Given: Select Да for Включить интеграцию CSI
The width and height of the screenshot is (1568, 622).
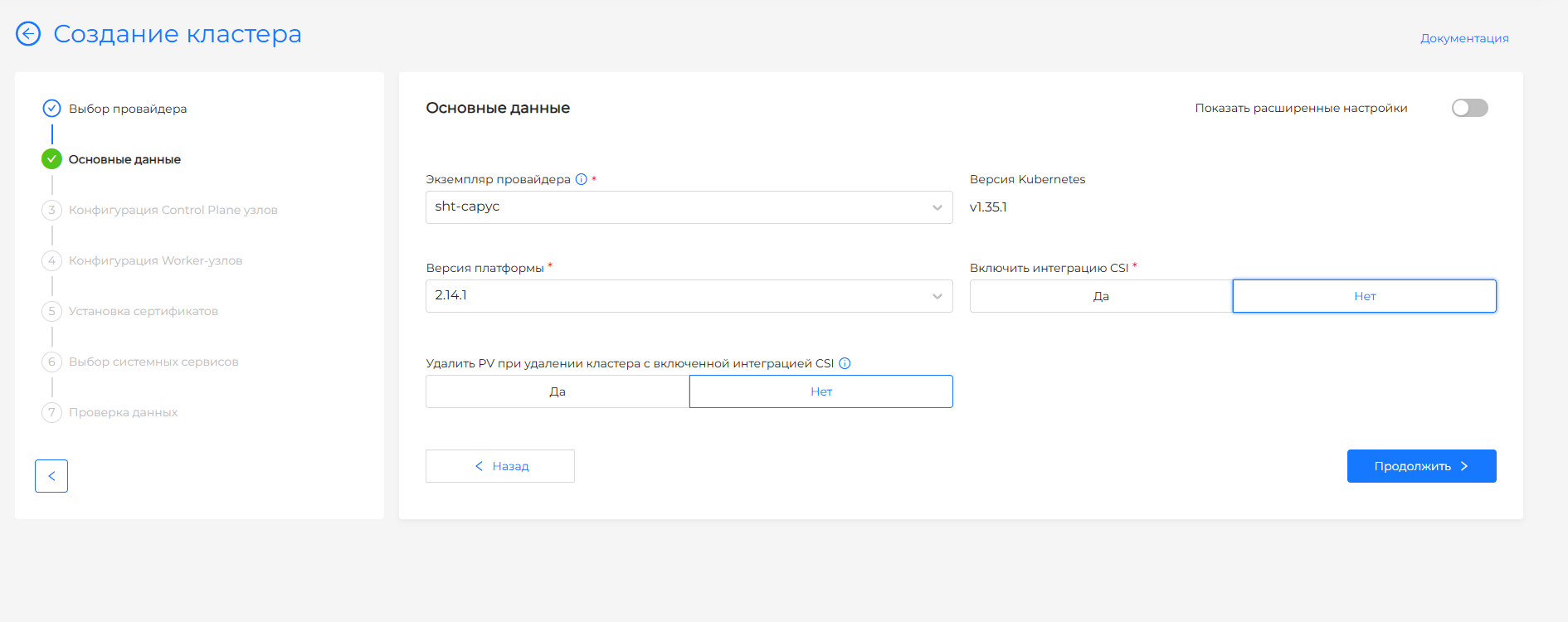Looking at the screenshot, I should click(x=1101, y=296).
